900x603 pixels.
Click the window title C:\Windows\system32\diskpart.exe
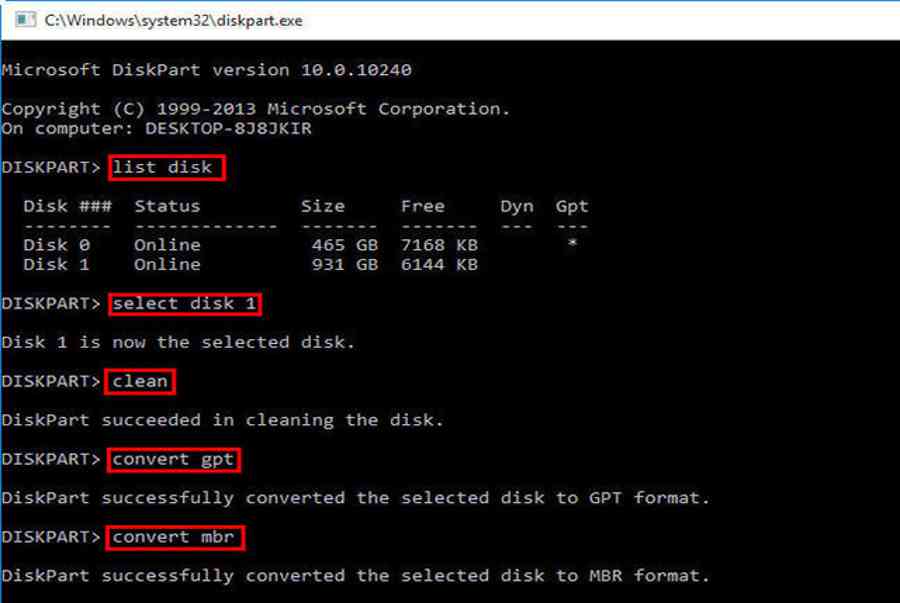[x=173, y=21]
